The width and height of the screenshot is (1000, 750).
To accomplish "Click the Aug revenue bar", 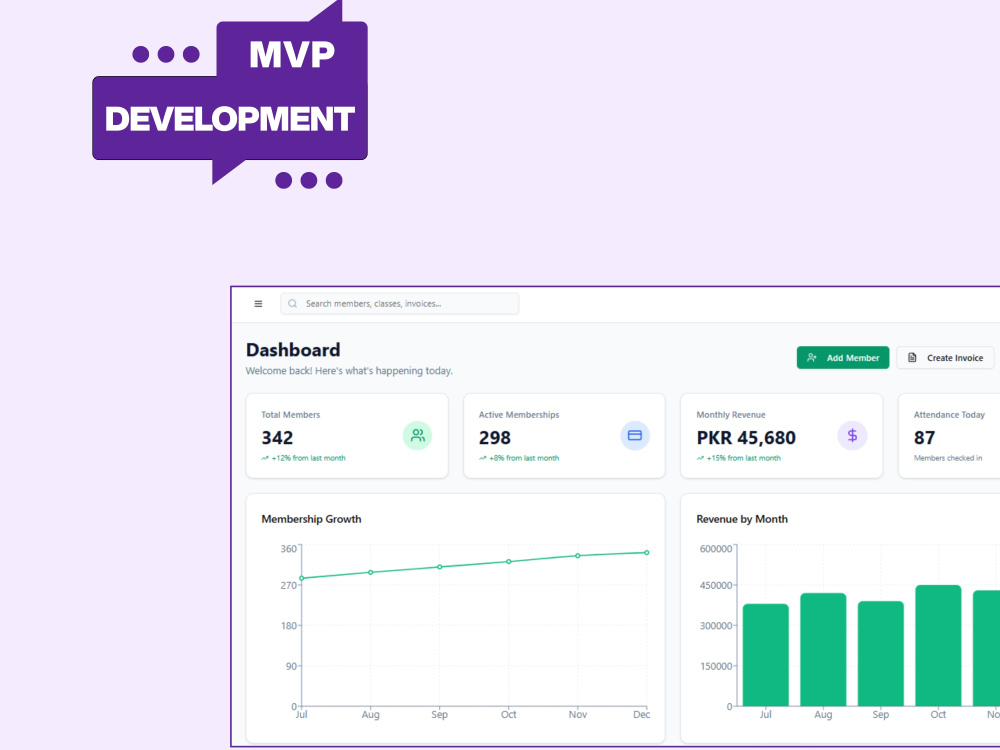I will pos(823,649).
